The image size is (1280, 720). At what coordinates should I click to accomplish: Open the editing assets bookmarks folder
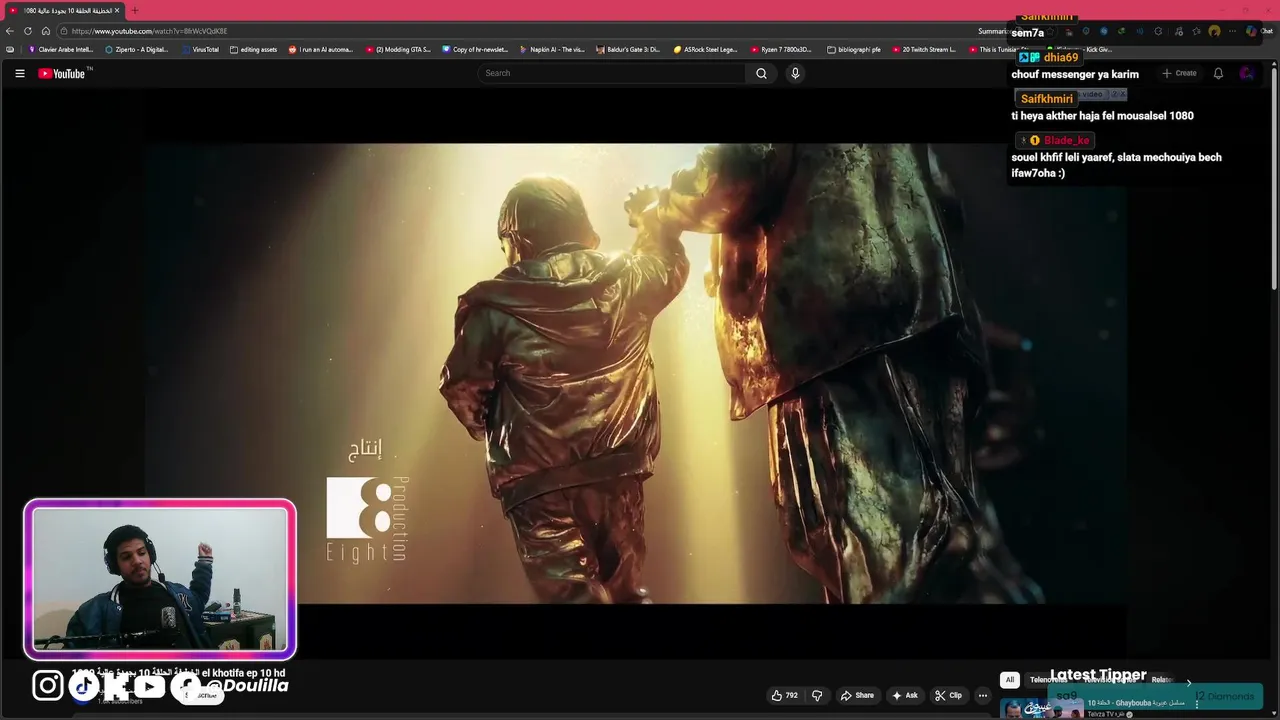coord(253,49)
